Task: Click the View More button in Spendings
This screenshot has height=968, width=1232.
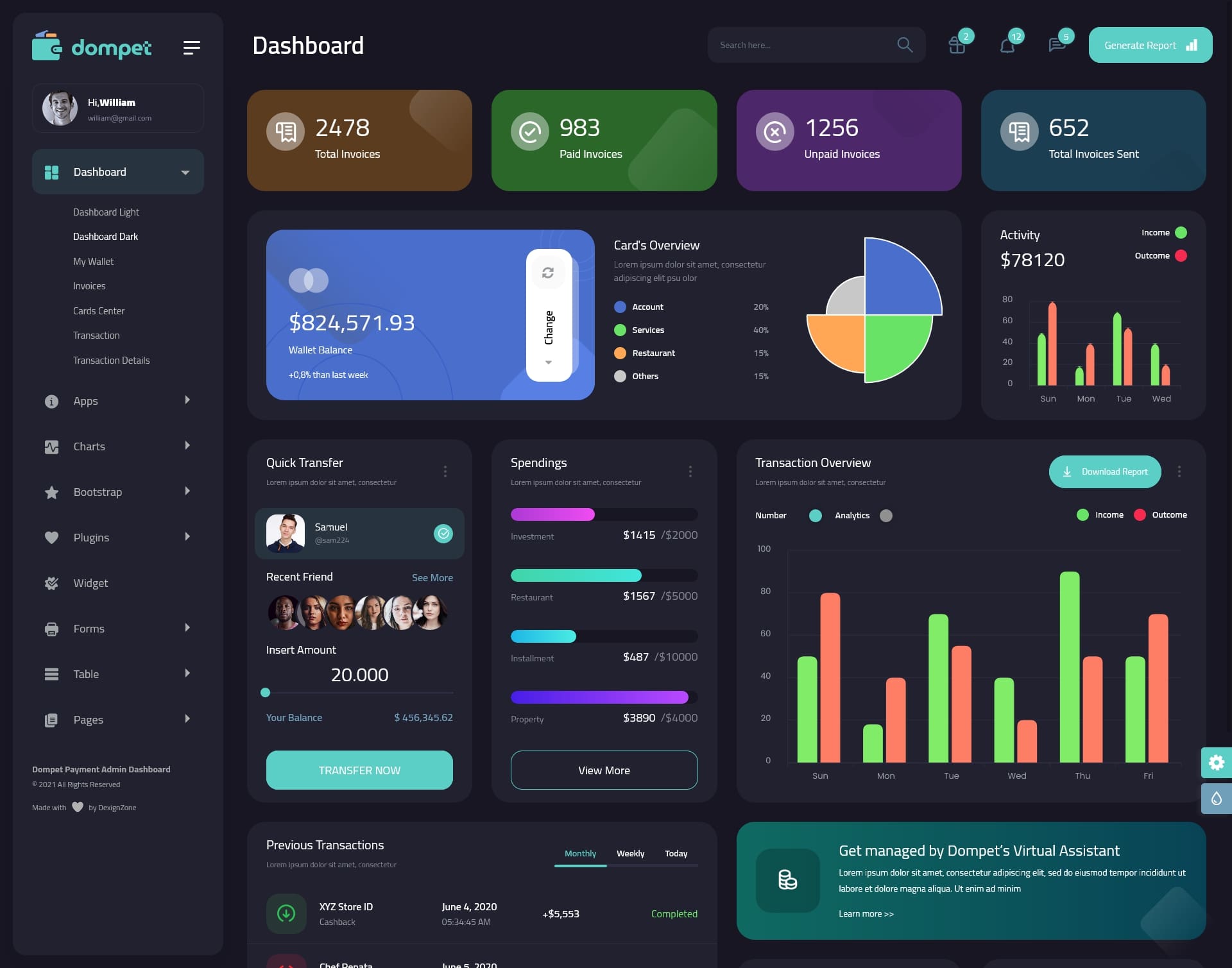Action: coord(603,770)
